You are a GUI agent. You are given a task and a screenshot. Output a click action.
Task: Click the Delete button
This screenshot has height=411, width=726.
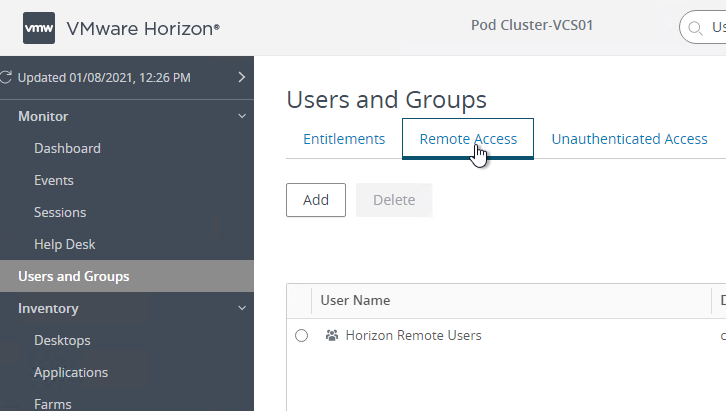pos(394,200)
